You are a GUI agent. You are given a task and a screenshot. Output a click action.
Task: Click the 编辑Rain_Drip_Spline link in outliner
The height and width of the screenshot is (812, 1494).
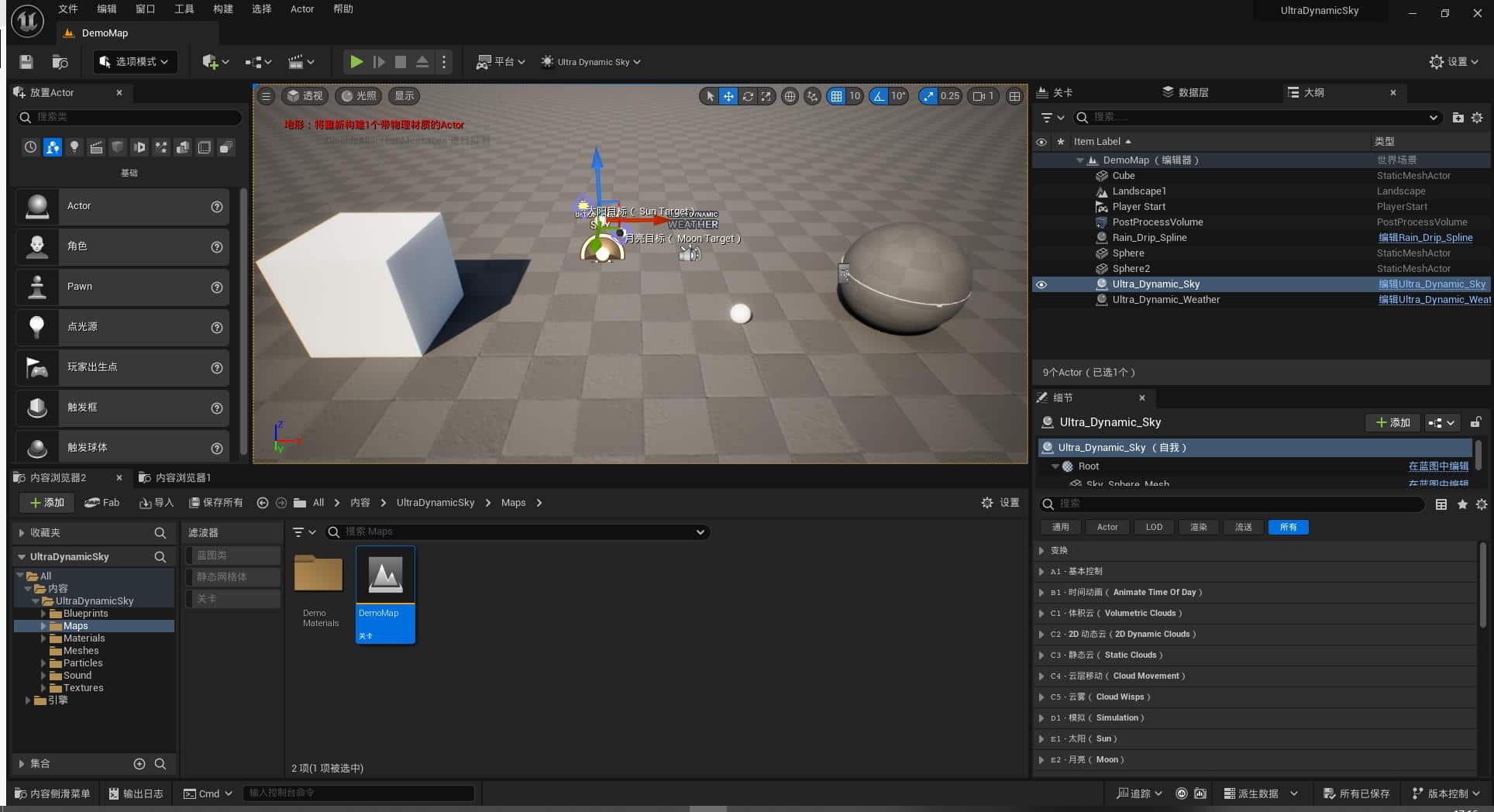(1425, 238)
